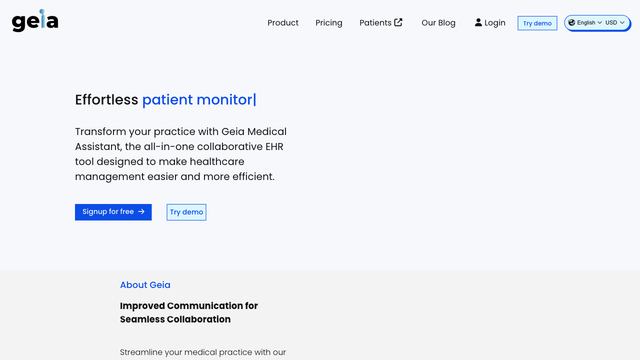Go to the Pricing page
Image resolution: width=640 pixels, height=360 pixels.
329,23
